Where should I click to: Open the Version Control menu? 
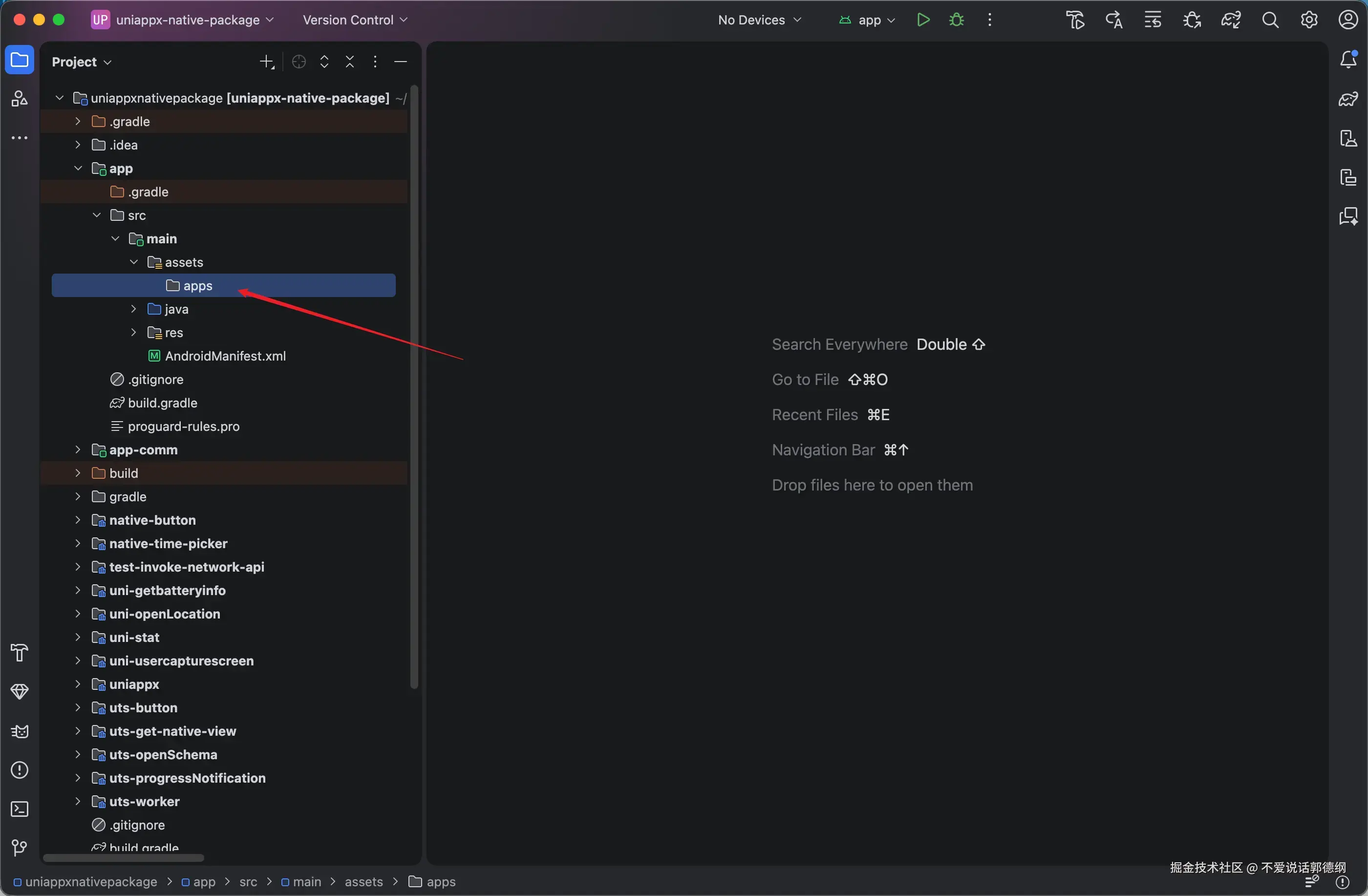pos(355,20)
